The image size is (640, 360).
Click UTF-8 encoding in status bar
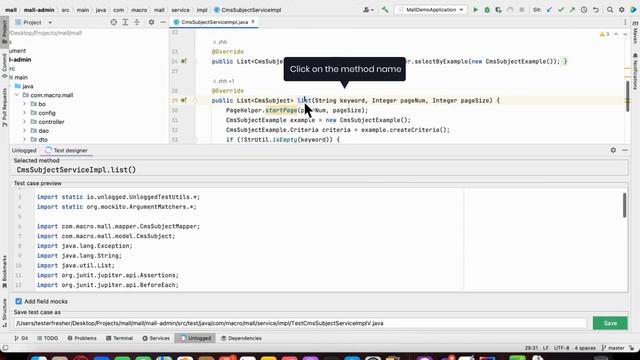(561, 348)
